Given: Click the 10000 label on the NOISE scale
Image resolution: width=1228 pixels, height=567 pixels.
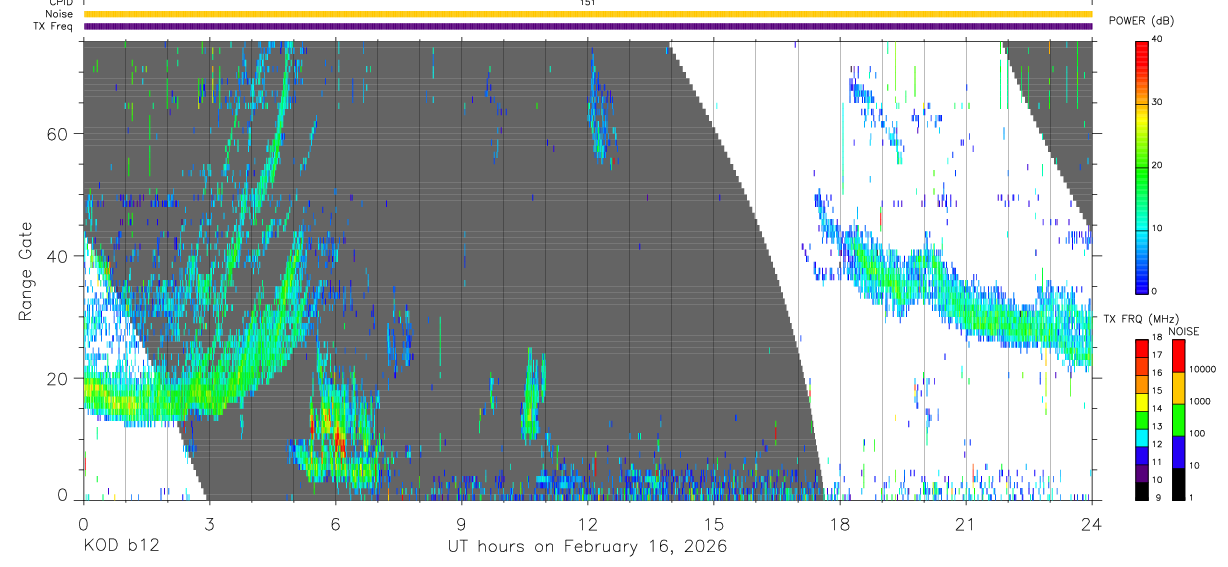Looking at the screenshot, I should coord(1202,369).
